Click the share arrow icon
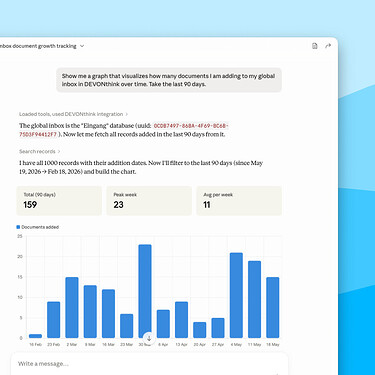The height and width of the screenshot is (375, 375). [x=328, y=46]
